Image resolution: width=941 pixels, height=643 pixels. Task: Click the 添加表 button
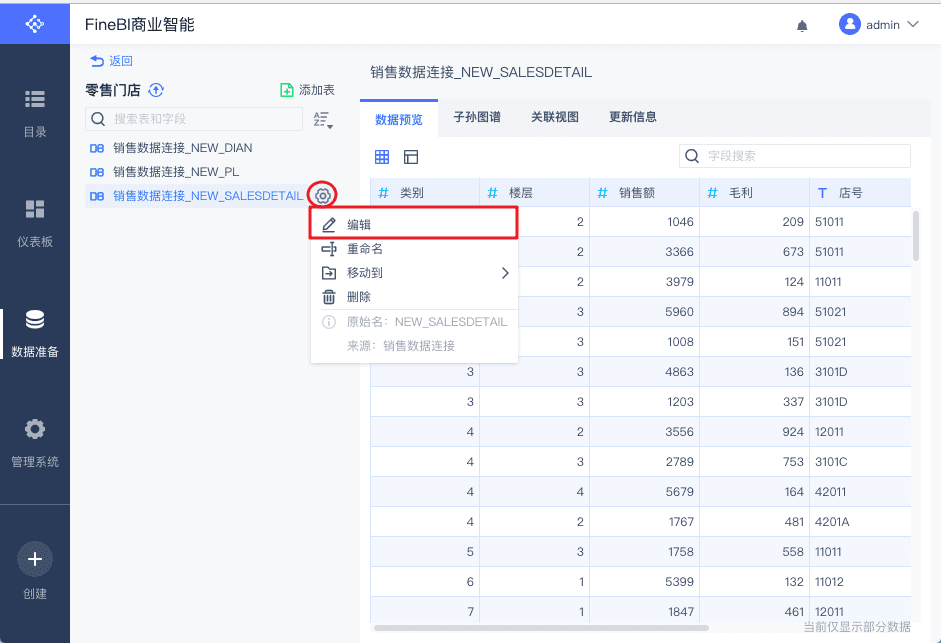point(307,90)
